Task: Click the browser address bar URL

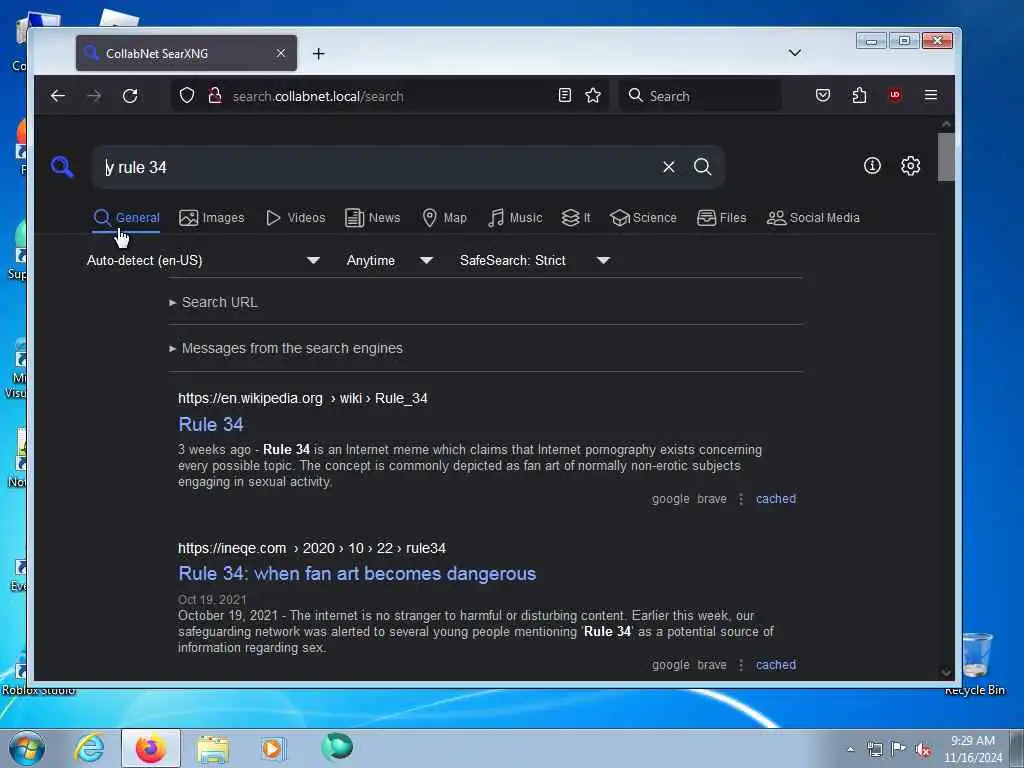Action: coord(318,96)
